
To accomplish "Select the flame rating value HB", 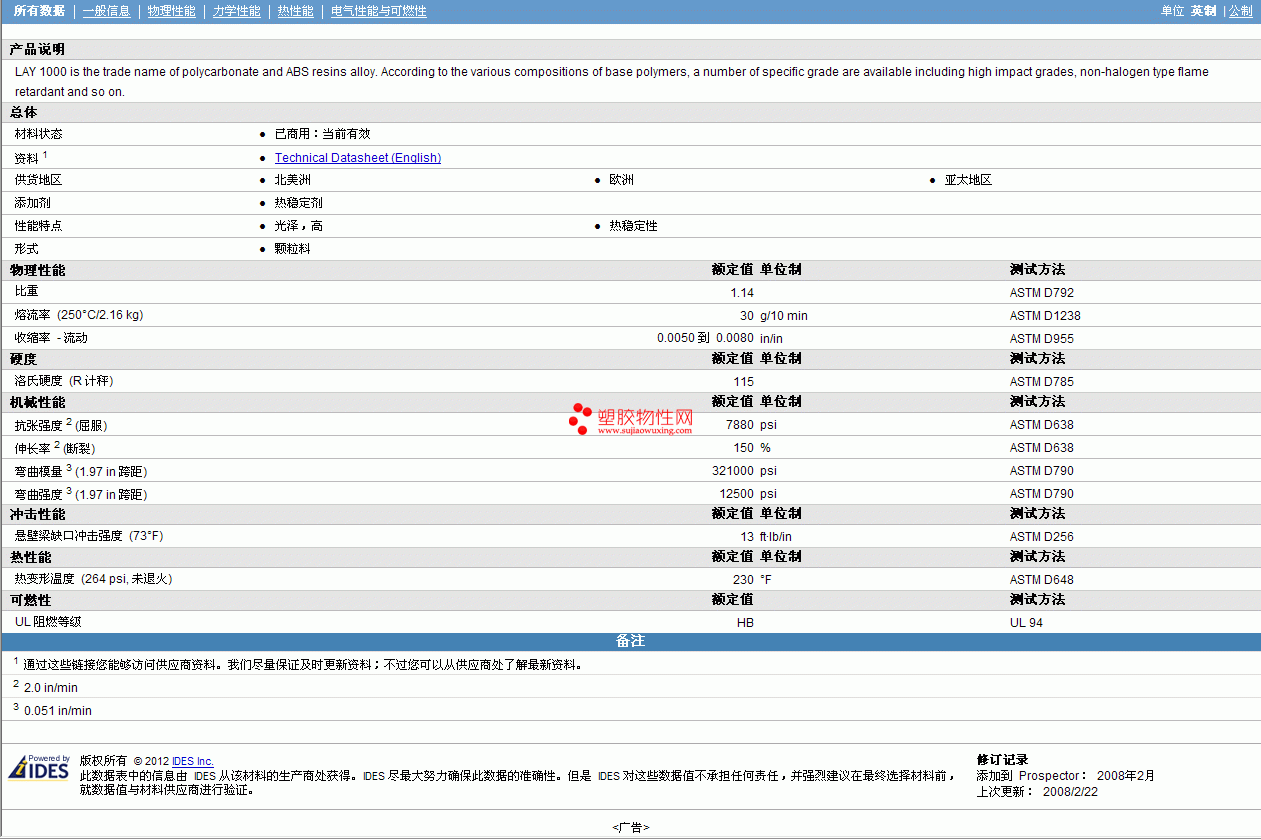I will [x=745, y=623].
